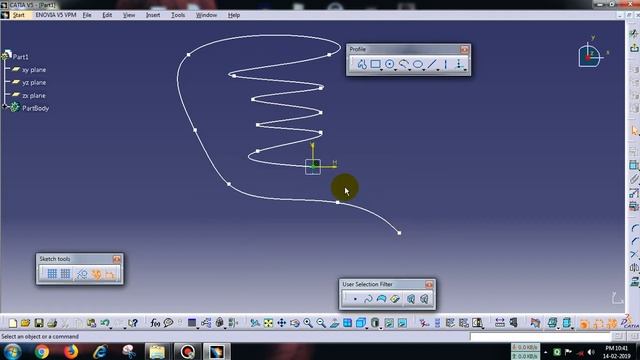The width and height of the screenshot is (640, 360).
Task: Open the Window menu
Action: click(206, 15)
